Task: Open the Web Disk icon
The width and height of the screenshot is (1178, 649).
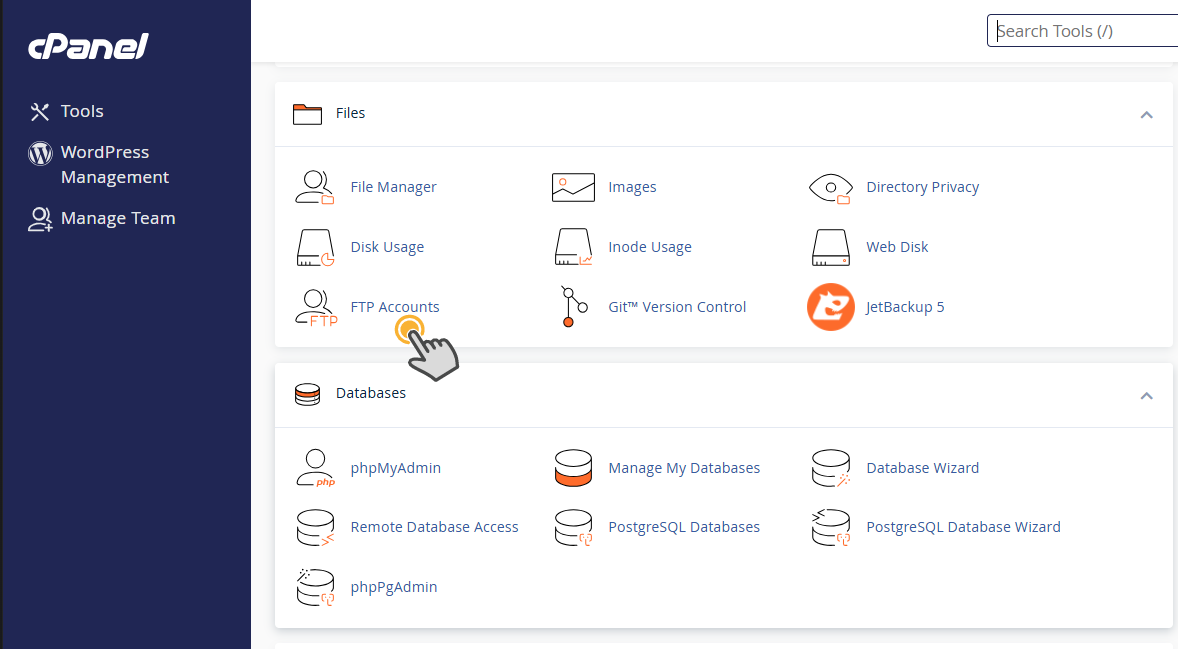Action: (x=830, y=247)
